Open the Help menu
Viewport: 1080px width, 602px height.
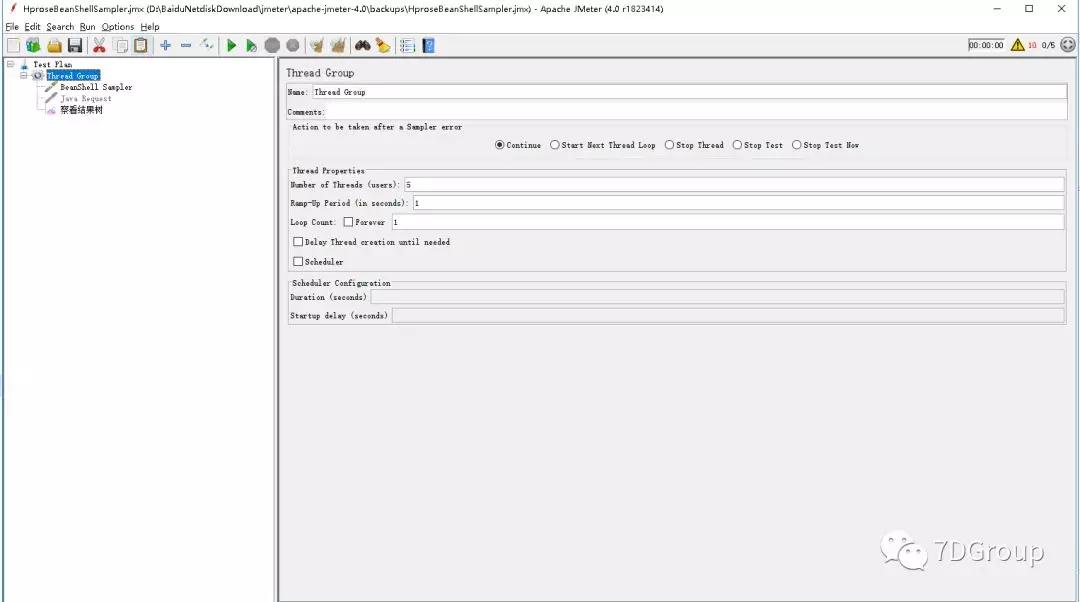point(149,27)
